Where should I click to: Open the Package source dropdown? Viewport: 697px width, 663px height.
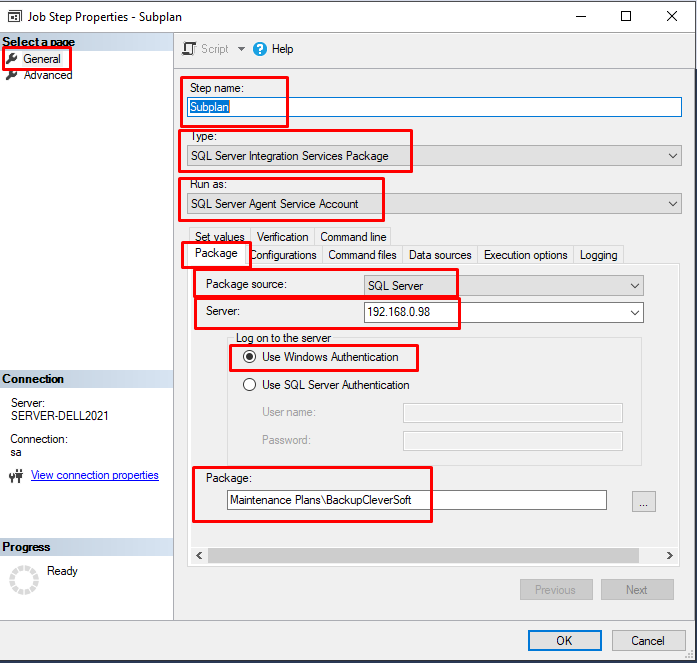pos(634,286)
